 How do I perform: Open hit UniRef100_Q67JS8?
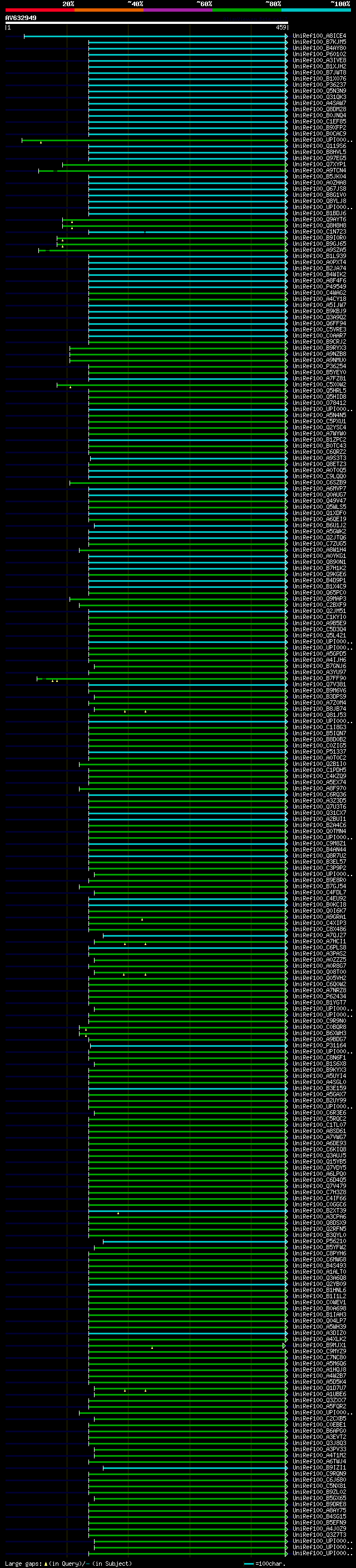click(319, 189)
